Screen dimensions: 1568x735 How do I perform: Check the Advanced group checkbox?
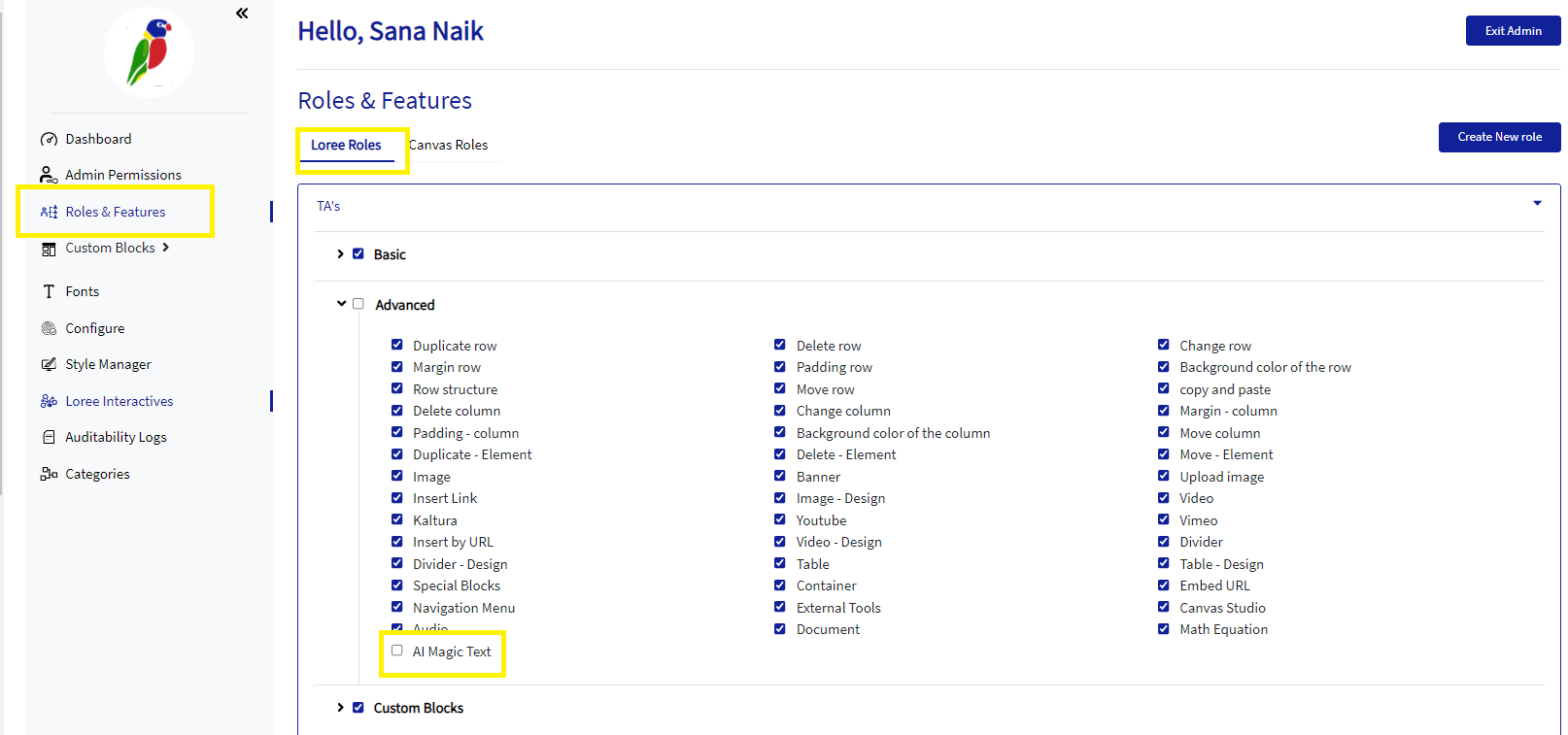358,304
